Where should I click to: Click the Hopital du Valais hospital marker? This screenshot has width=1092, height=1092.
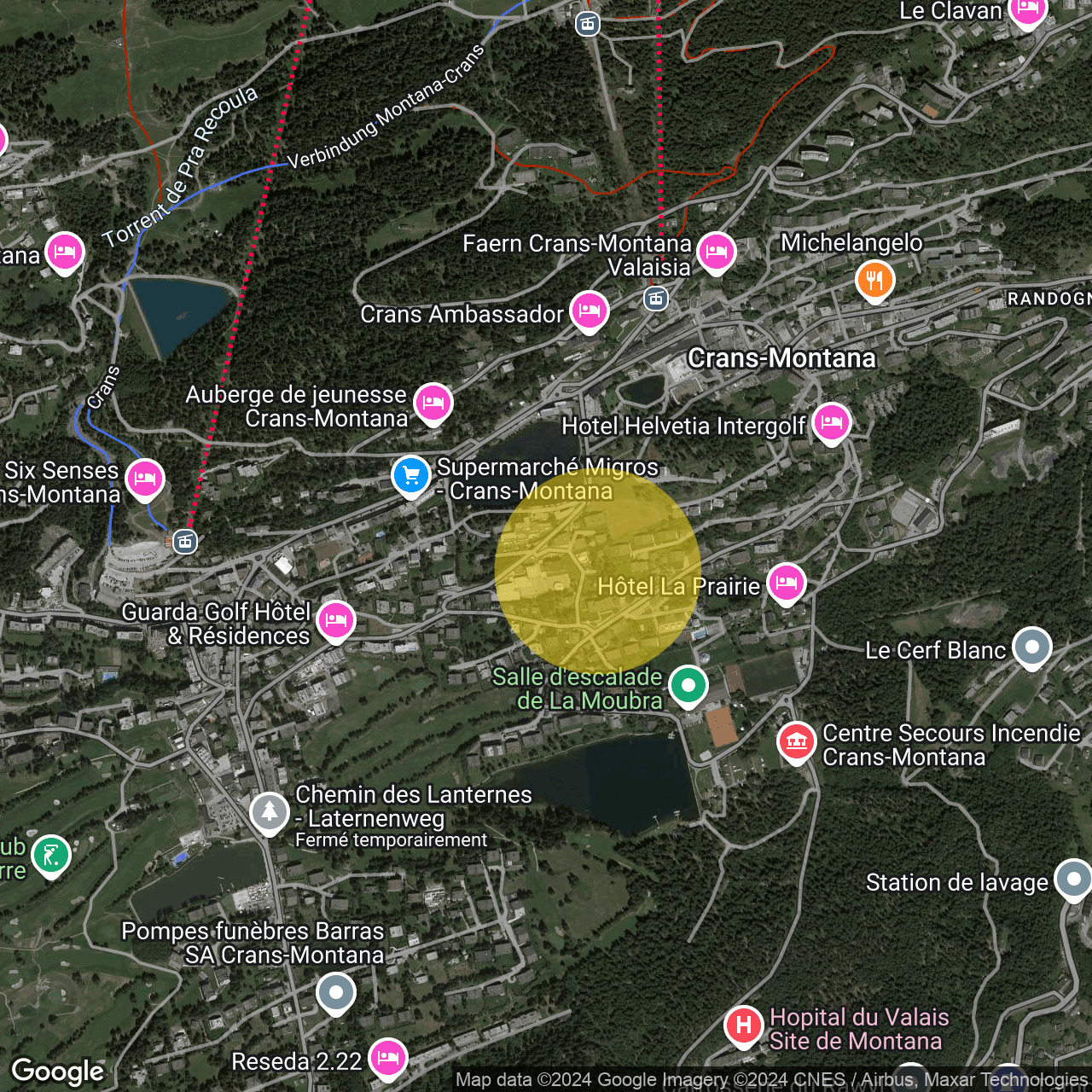tap(742, 1026)
